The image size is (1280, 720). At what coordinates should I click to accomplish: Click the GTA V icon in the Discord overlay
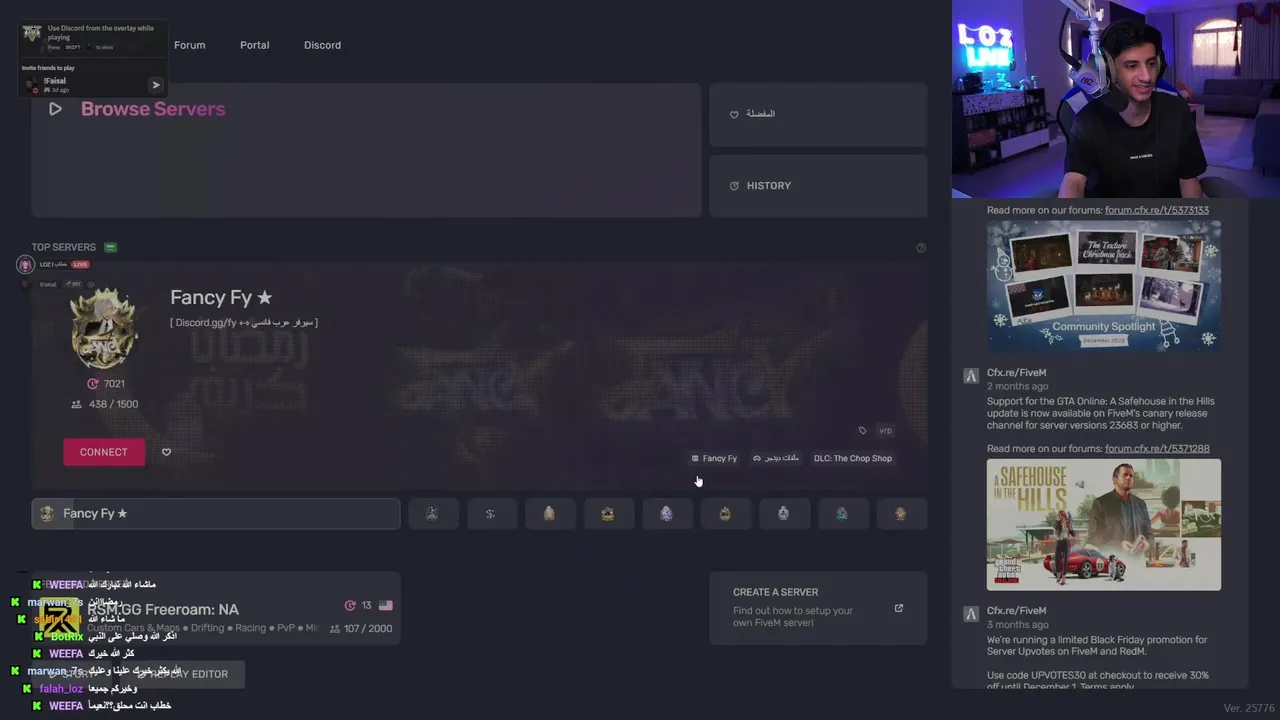click(32, 34)
